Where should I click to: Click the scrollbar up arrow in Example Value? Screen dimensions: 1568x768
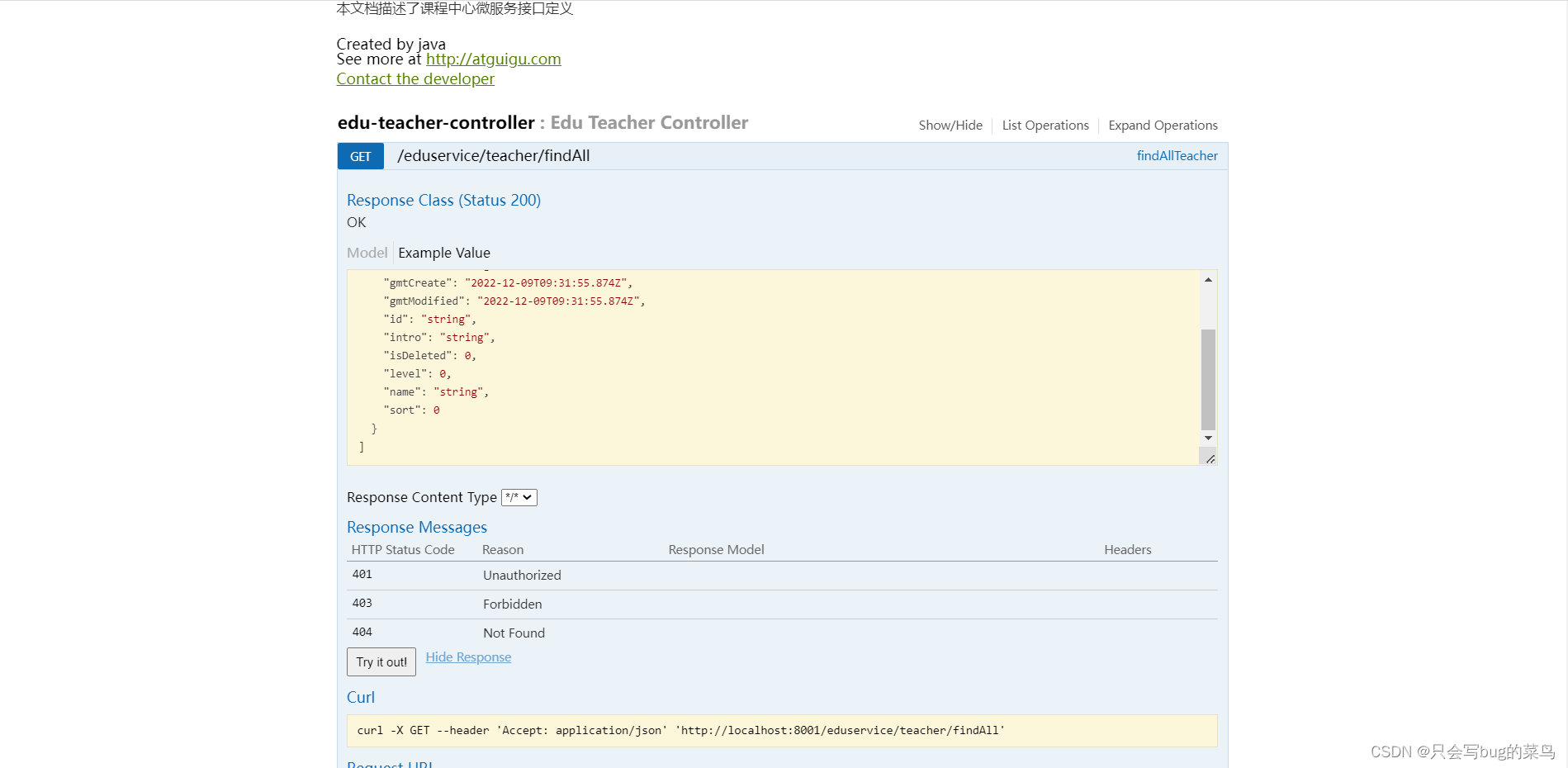pos(1208,279)
